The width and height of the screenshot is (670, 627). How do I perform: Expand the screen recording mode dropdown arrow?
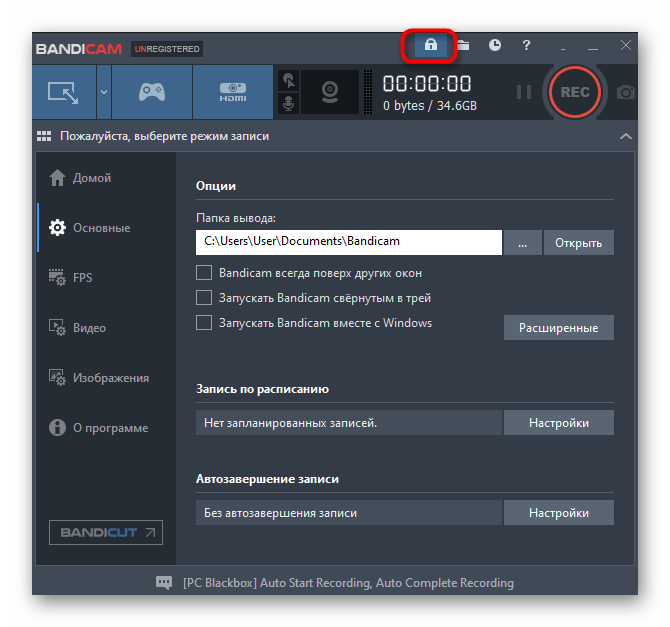104,92
